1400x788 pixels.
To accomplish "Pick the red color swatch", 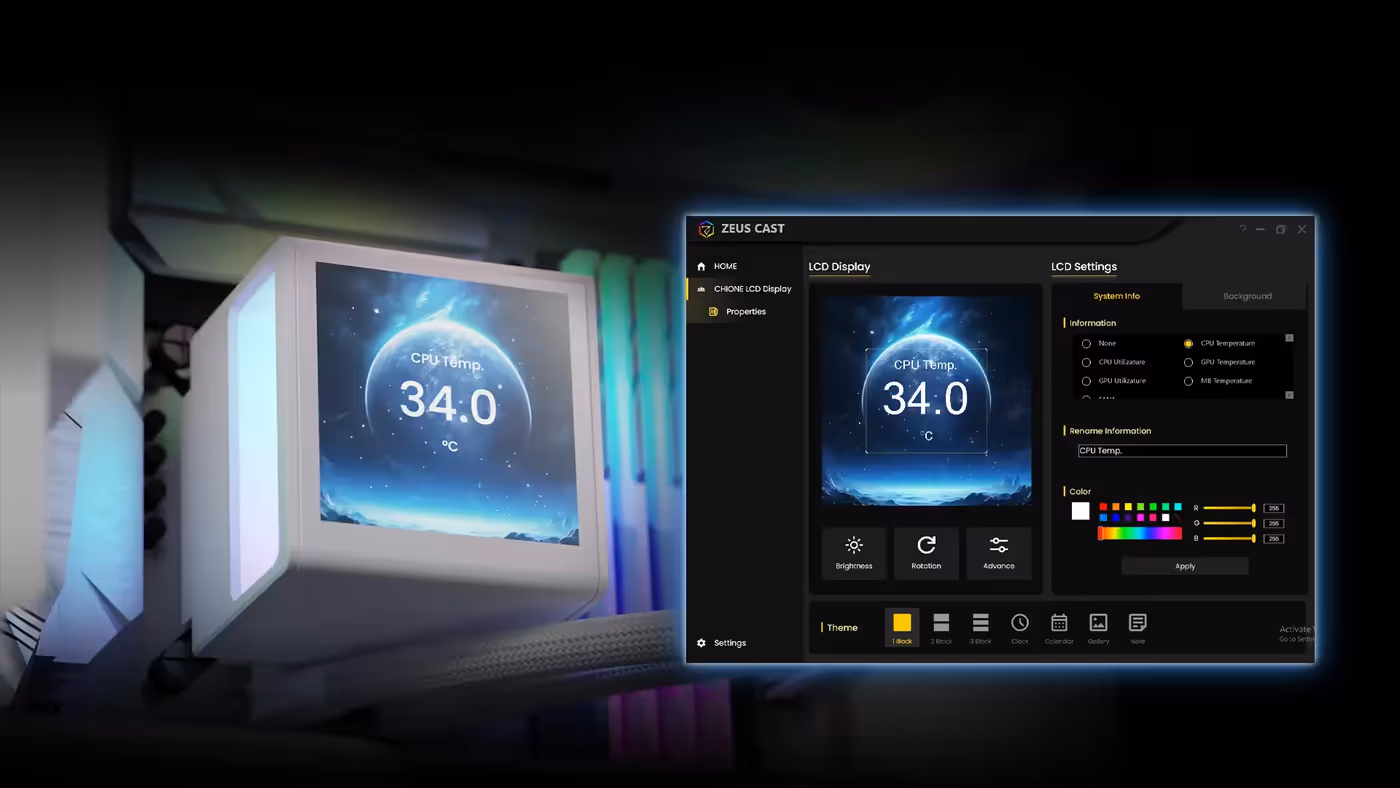I will click(x=1103, y=507).
